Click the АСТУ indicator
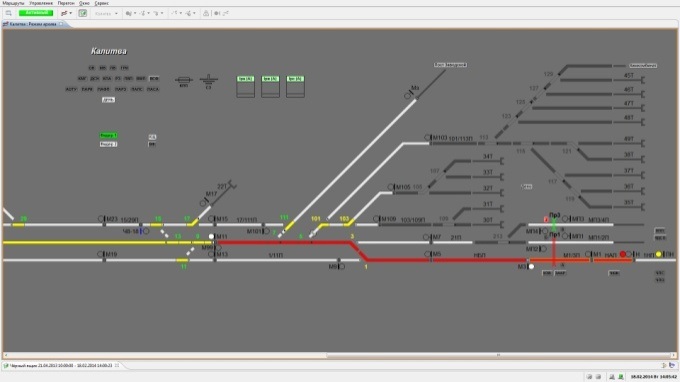 click(x=71, y=89)
